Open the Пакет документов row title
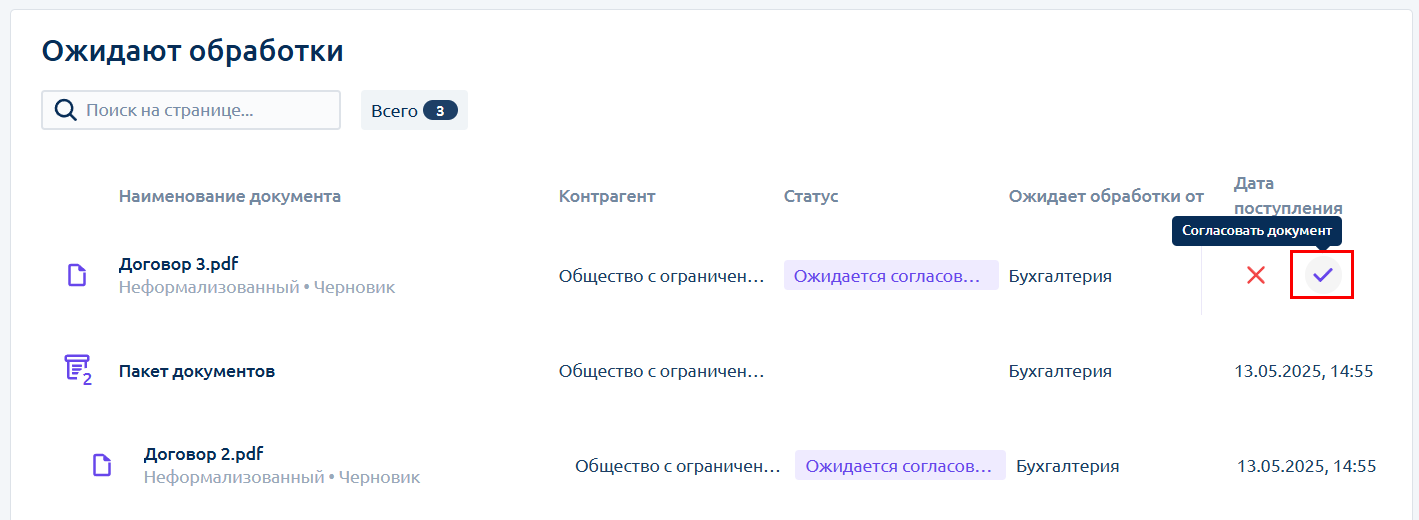Screen dimensions: 1419x520 tap(197, 371)
